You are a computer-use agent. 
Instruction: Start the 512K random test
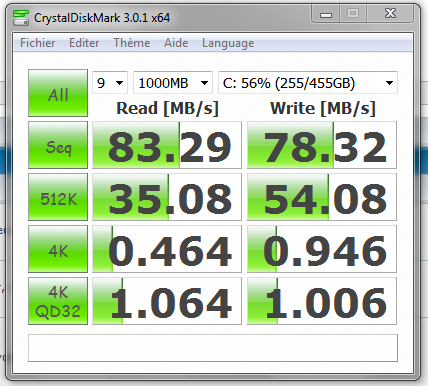click(58, 197)
